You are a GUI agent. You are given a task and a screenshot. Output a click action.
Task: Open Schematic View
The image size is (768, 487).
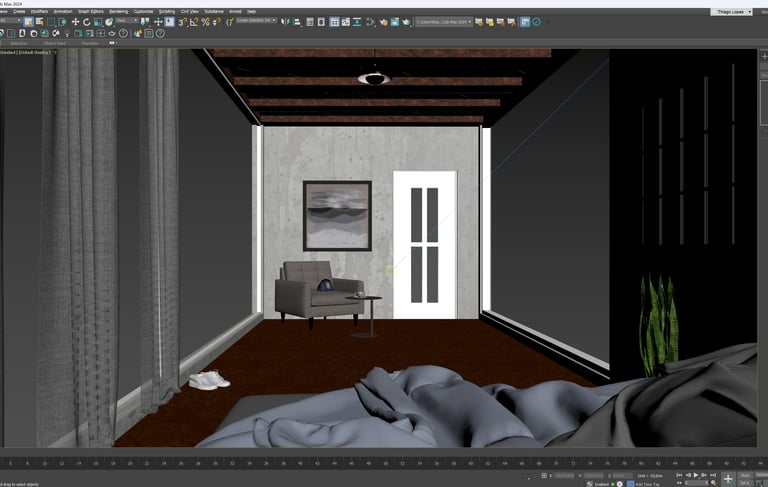357,22
